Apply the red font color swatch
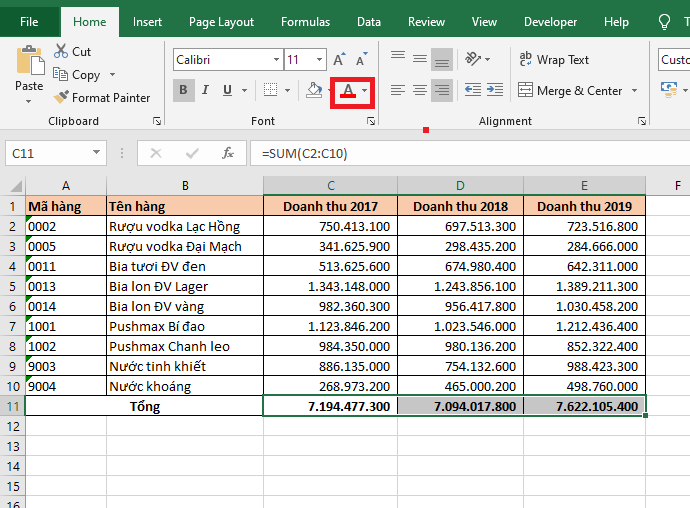The image size is (690, 508). tap(347, 91)
